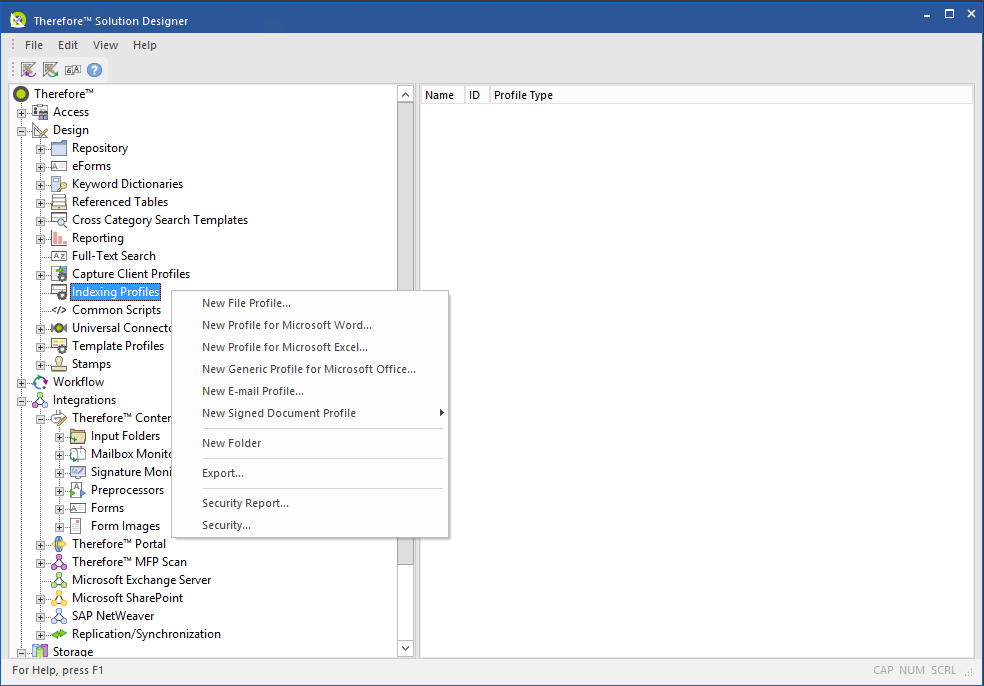Sort list by Name column header
984x686 pixels.
(x=442, y=95)
